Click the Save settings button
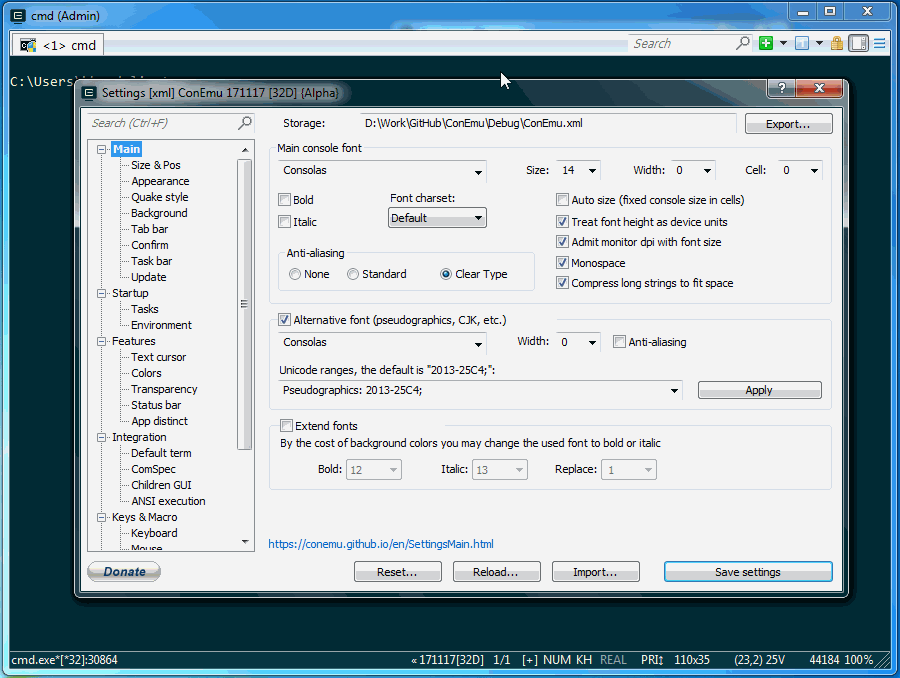Viewport: 900px width, 678px height. [x=748, y=572]
